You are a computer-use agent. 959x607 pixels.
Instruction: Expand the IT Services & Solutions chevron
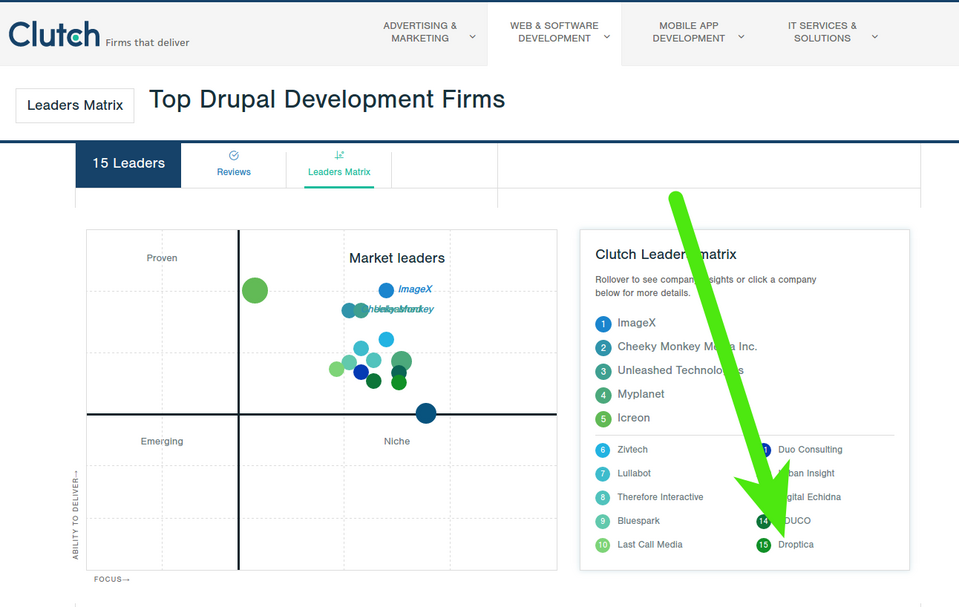click(875, 37)
